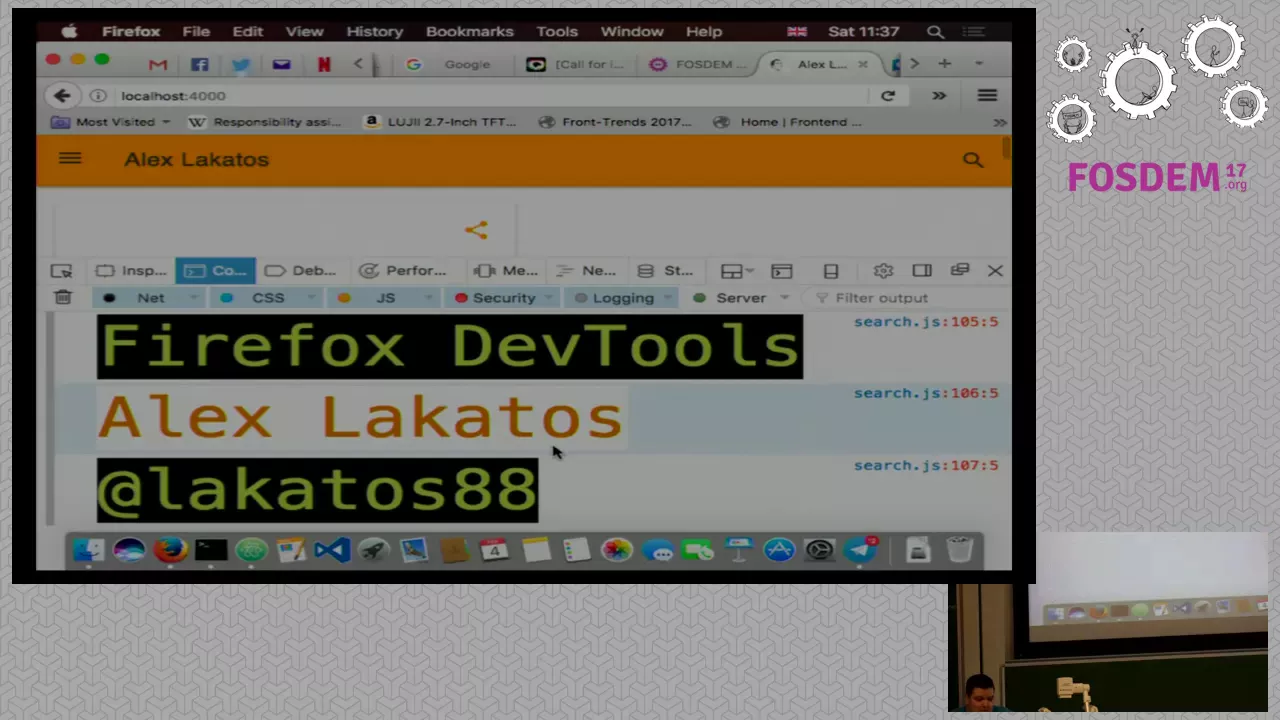Open the App Store from the Dock

[x=778, y=550]
